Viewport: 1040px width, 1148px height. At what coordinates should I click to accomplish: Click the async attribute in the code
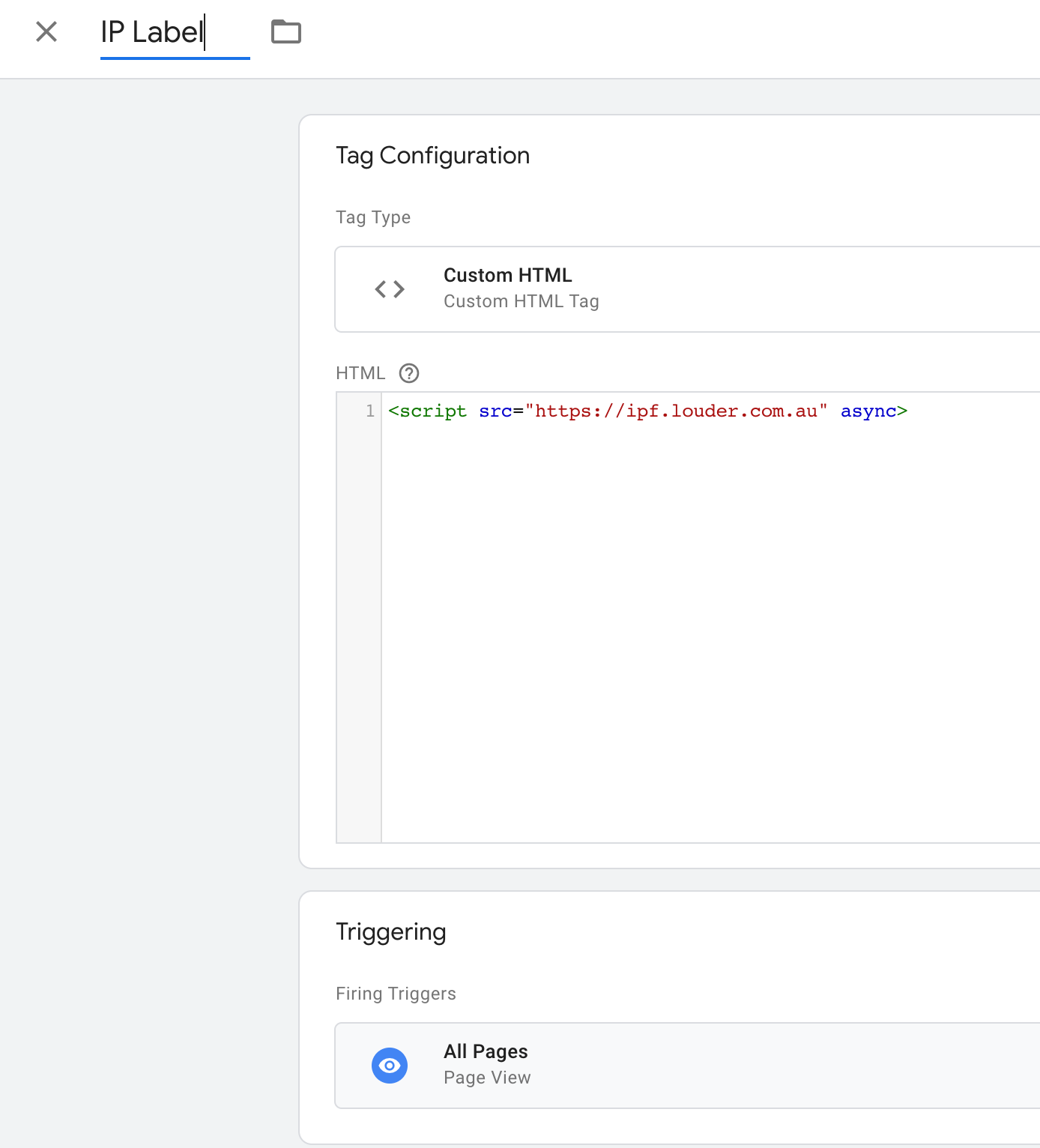868,411
